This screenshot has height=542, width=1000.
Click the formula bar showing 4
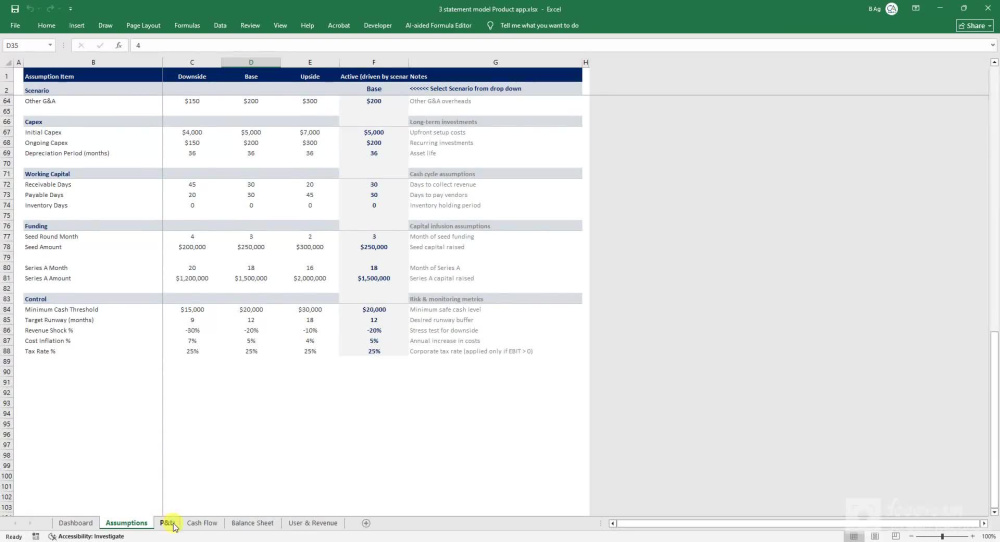click(558, 45)
